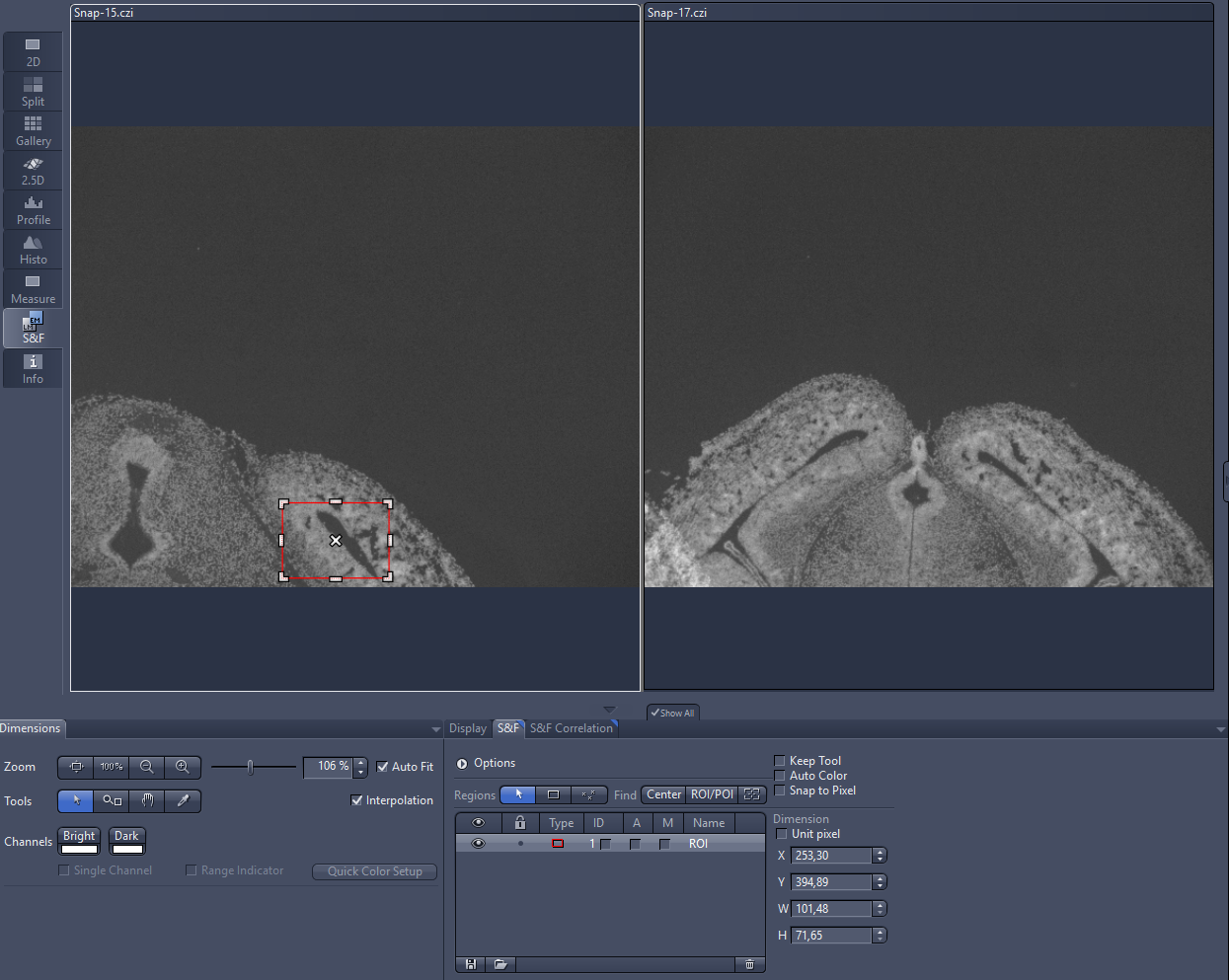Select the 2.5D view mode
The height and width of the screenshot is (980, 1229).
coord(32,170)
